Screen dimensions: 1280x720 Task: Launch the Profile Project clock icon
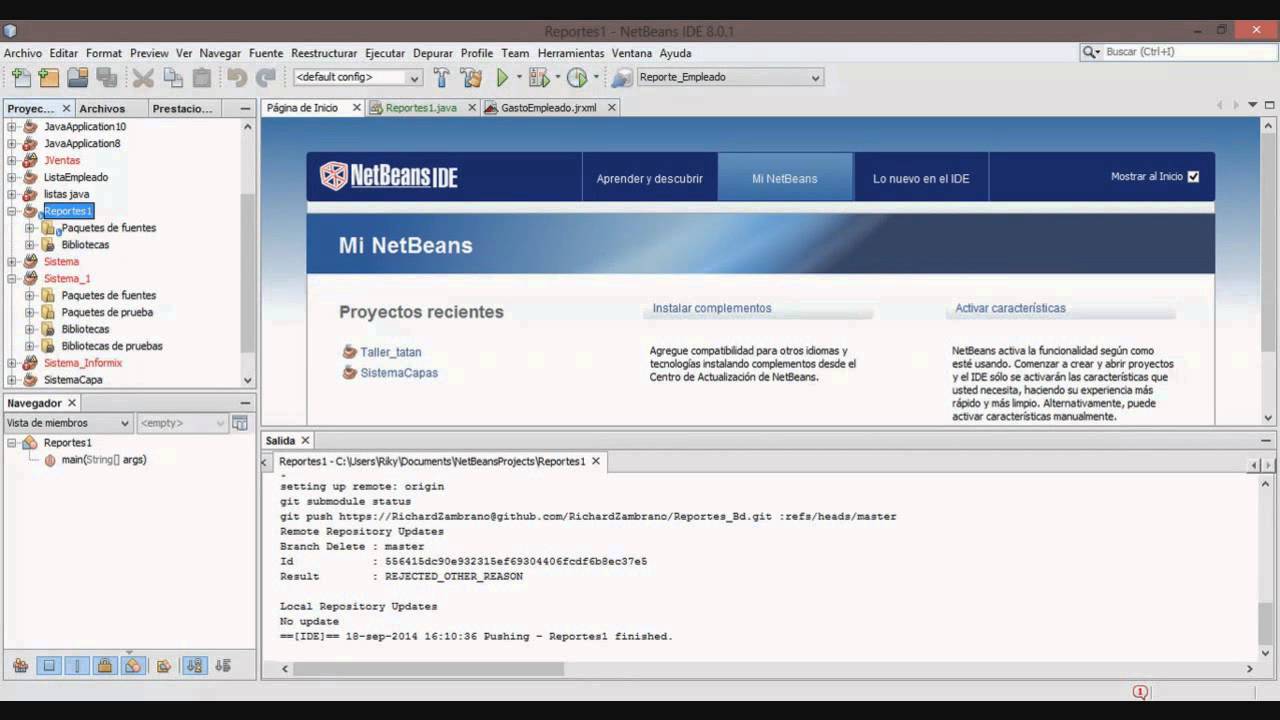577,77
